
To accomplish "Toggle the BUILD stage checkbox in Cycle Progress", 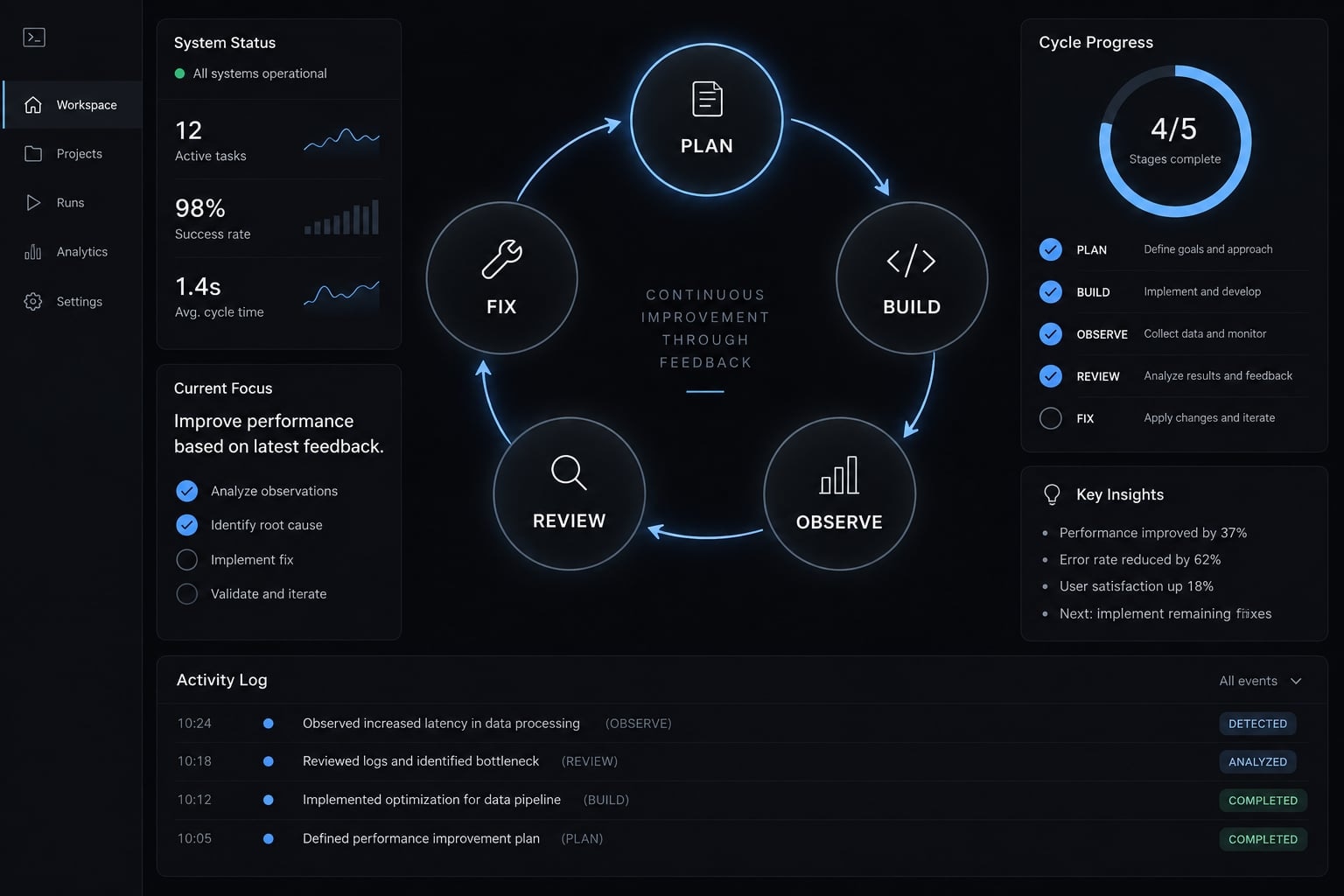I will click(1051, 291).
